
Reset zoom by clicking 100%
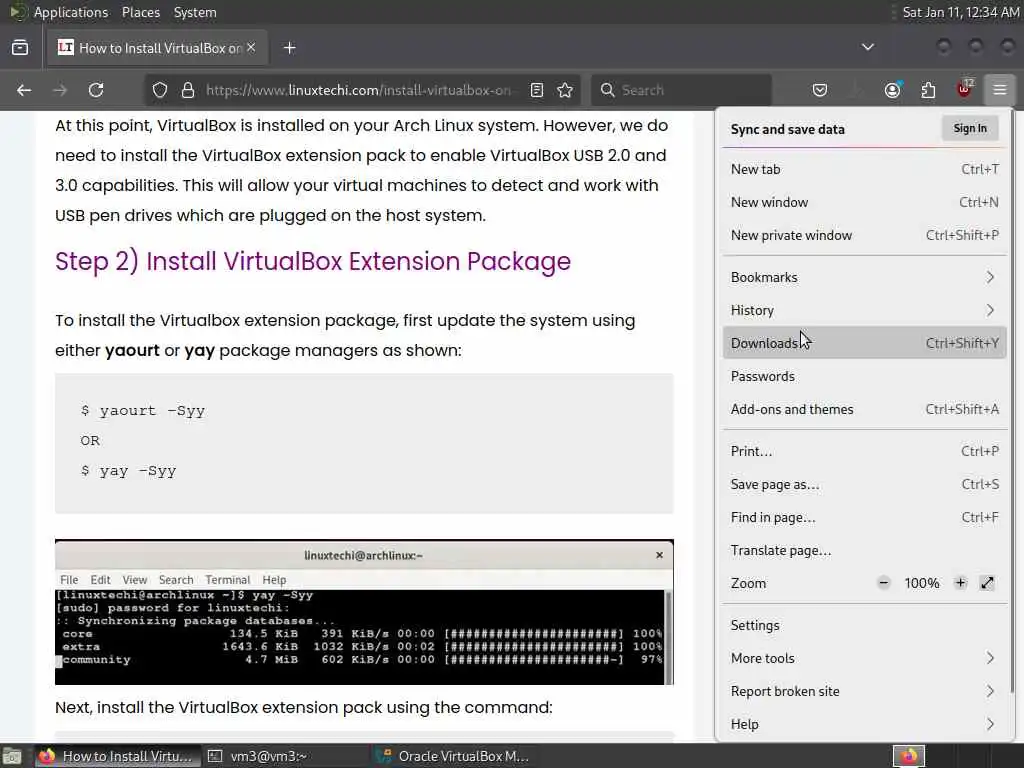pos(921,583)
